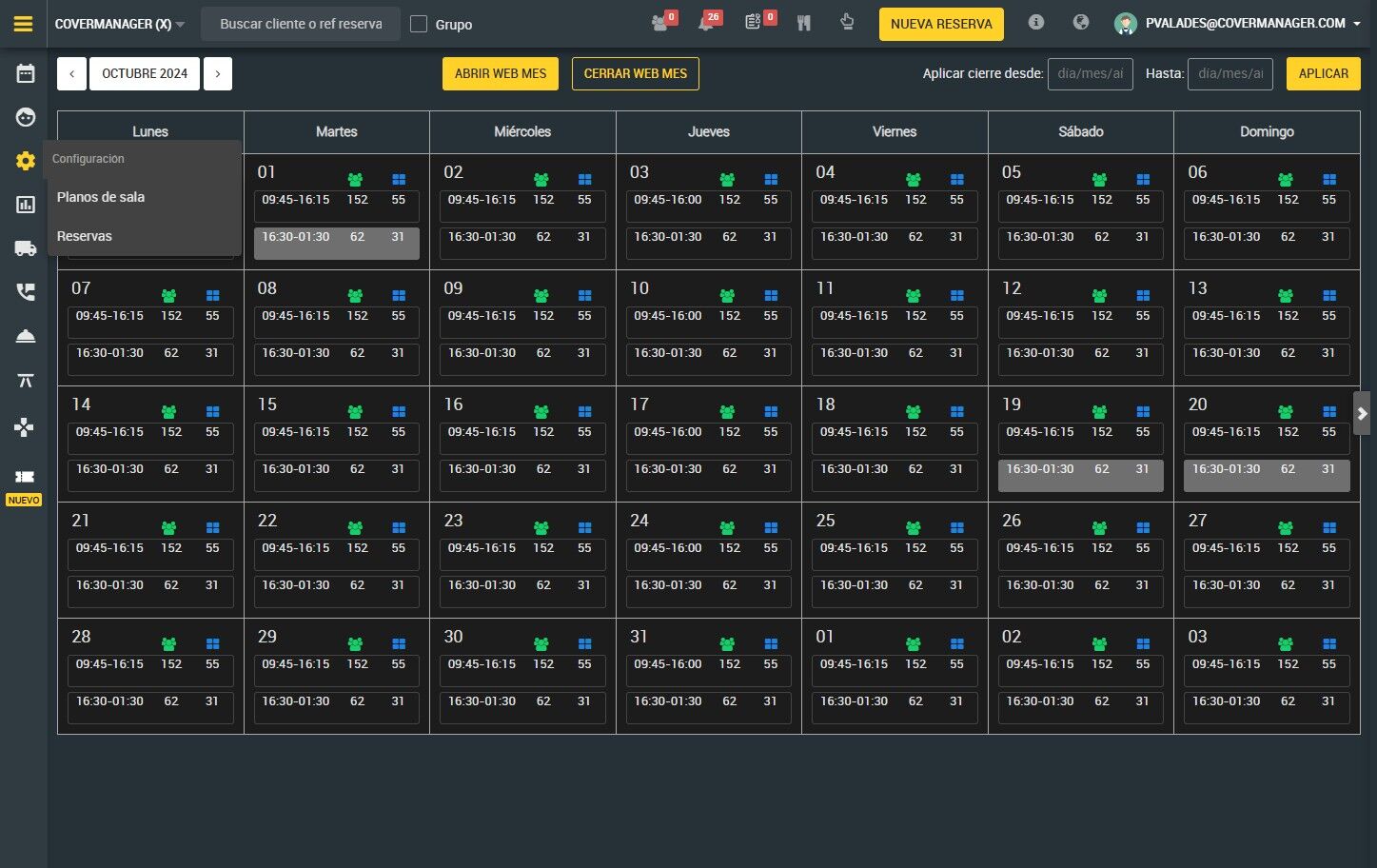Click the globe language icon
This screenshot has height=868, width=1377.
pos(1081,22)
